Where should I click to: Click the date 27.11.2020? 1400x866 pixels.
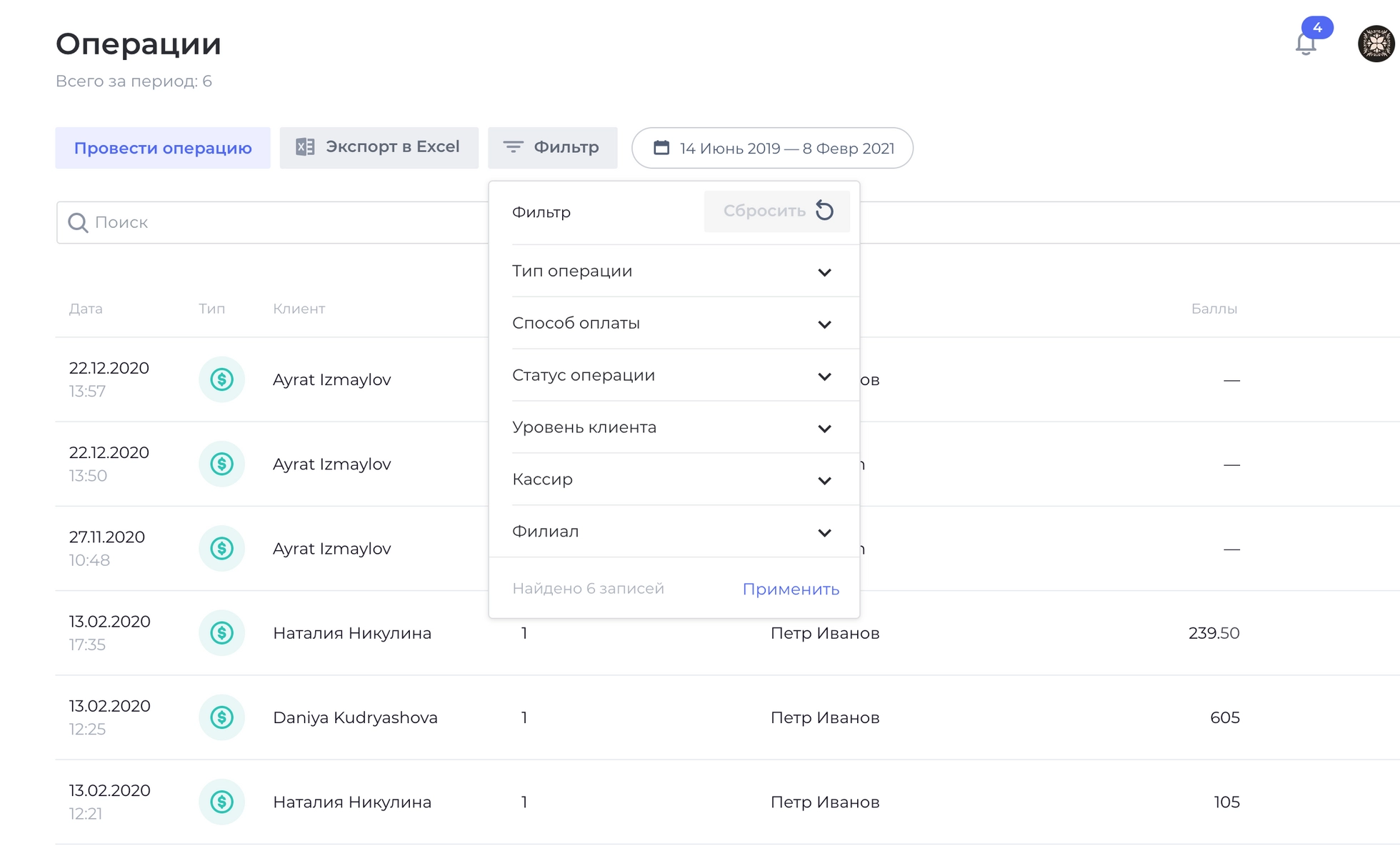(x=107, y=537)
